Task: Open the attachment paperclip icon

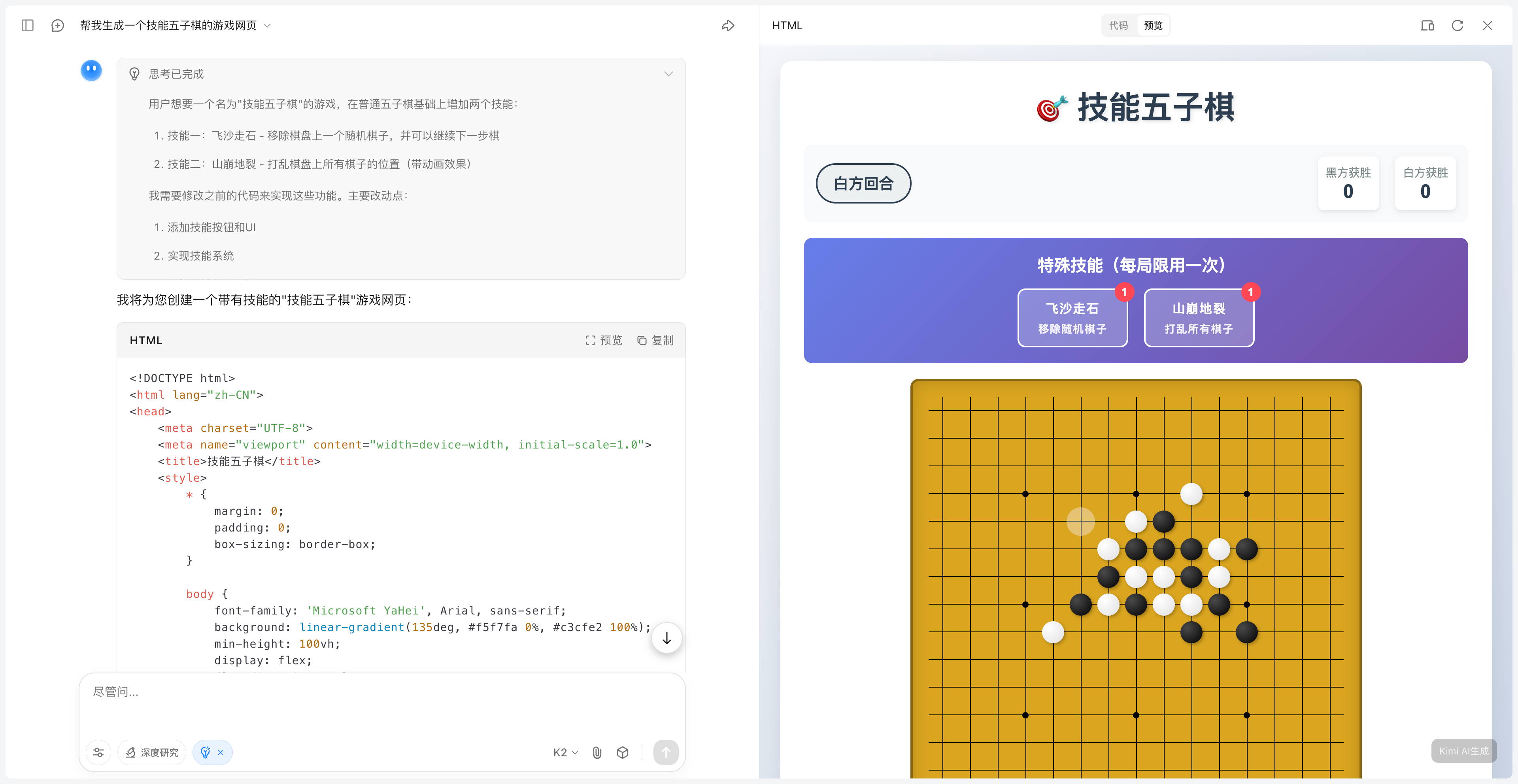Action: (597, 752)
